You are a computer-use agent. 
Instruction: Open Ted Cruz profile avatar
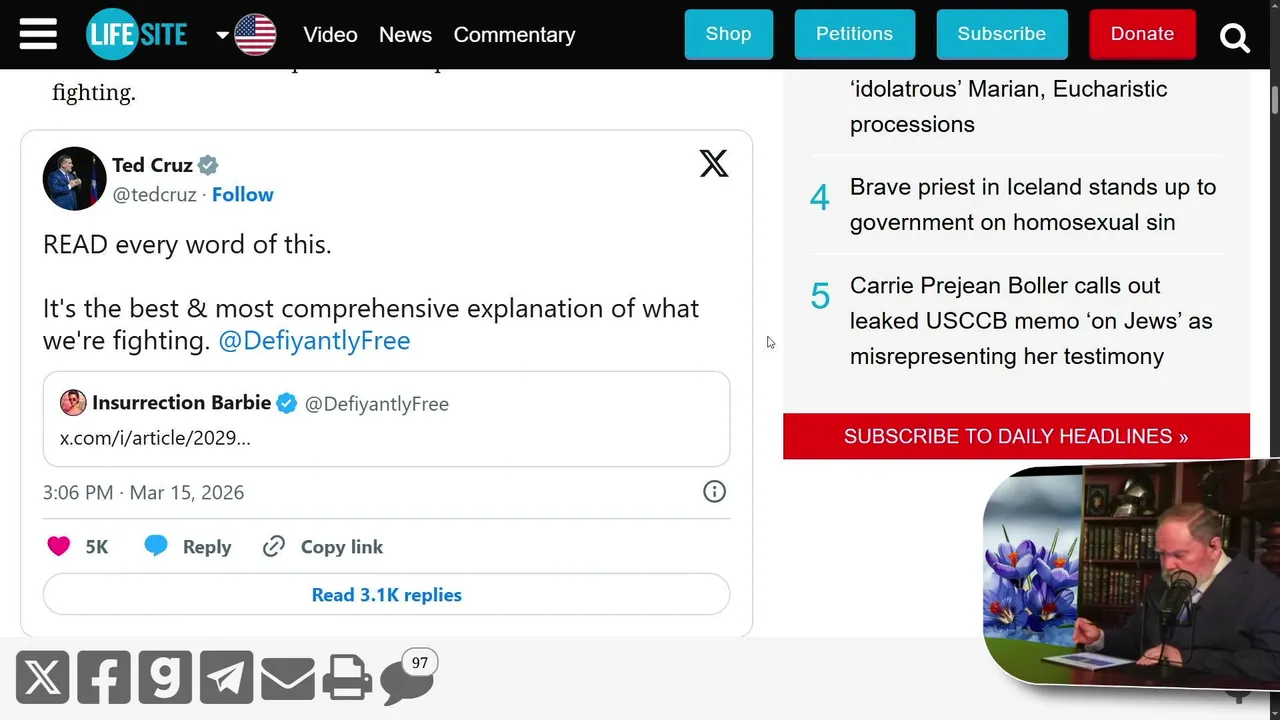(74, 179)
